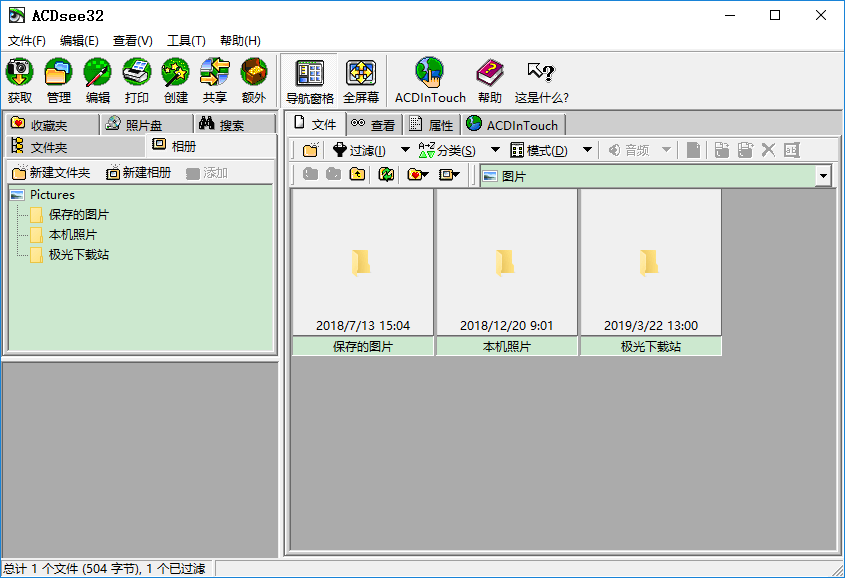Select 保存的图片 in the folder tree
This screenshot has height=578, width=845.
click(79, 214)
